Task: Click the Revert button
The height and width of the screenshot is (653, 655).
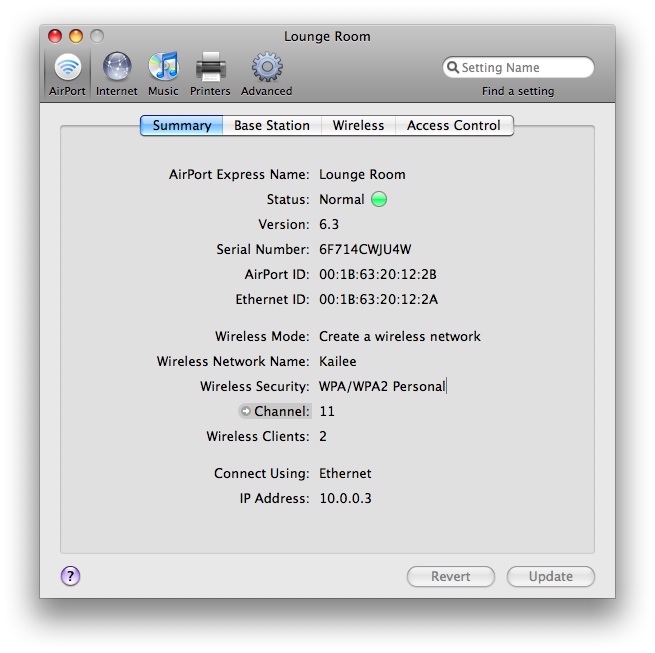Action: point(451,577)
